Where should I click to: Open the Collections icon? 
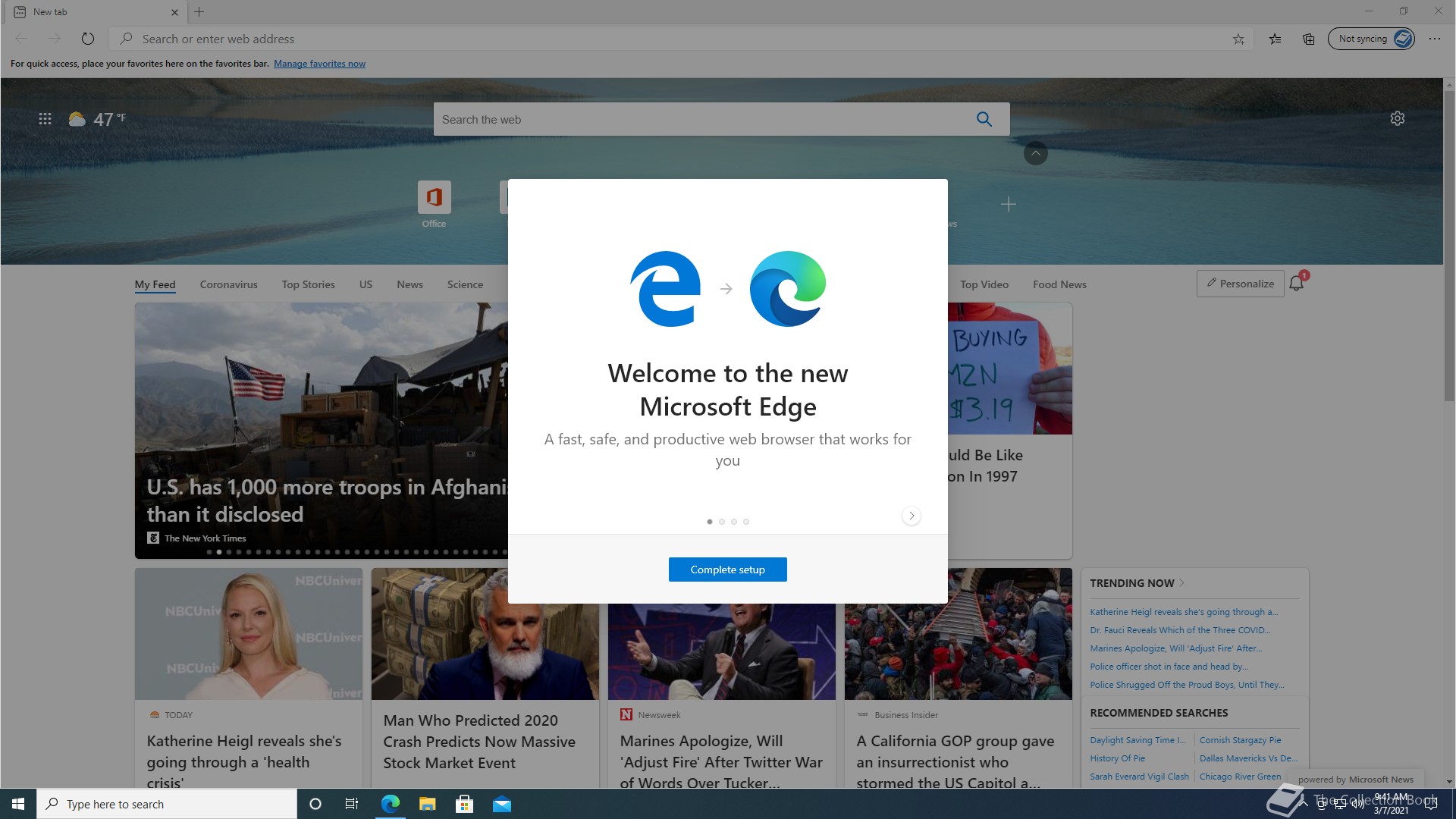tap(1309, 39)
